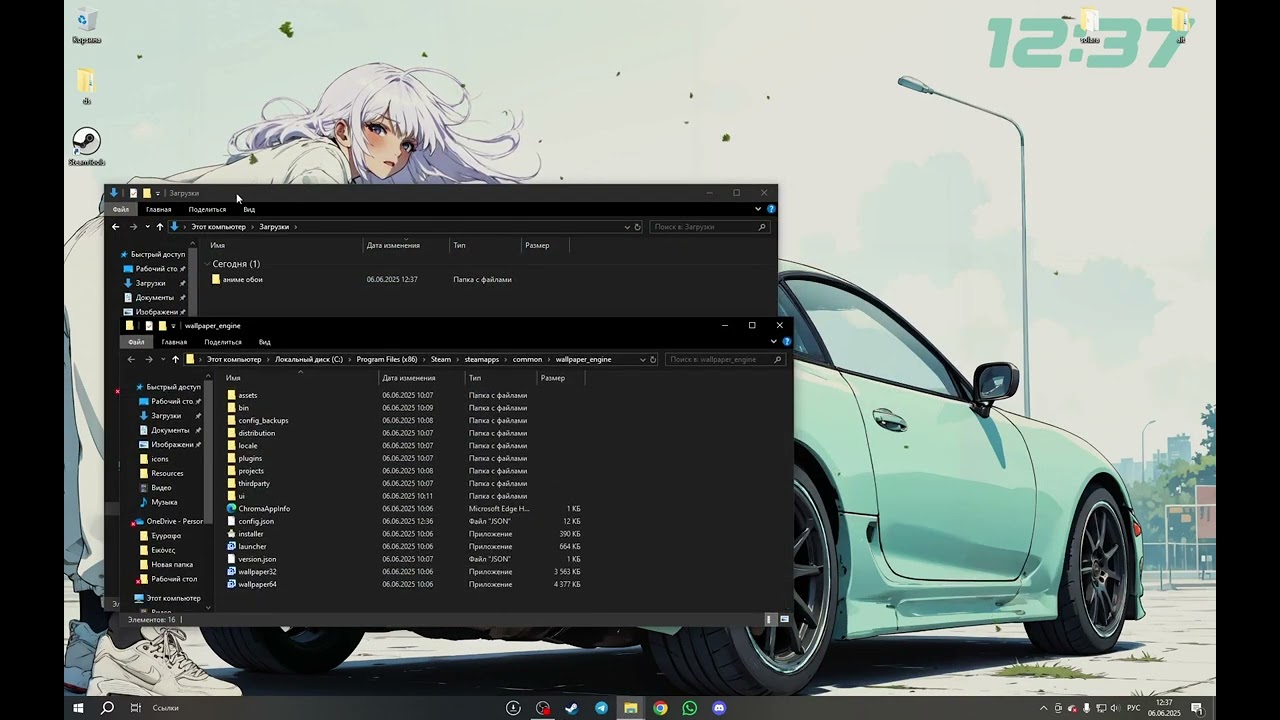Open the Recycle Bin desktop icon
This screenshot has height=720, width=1280.
[87, 26]
